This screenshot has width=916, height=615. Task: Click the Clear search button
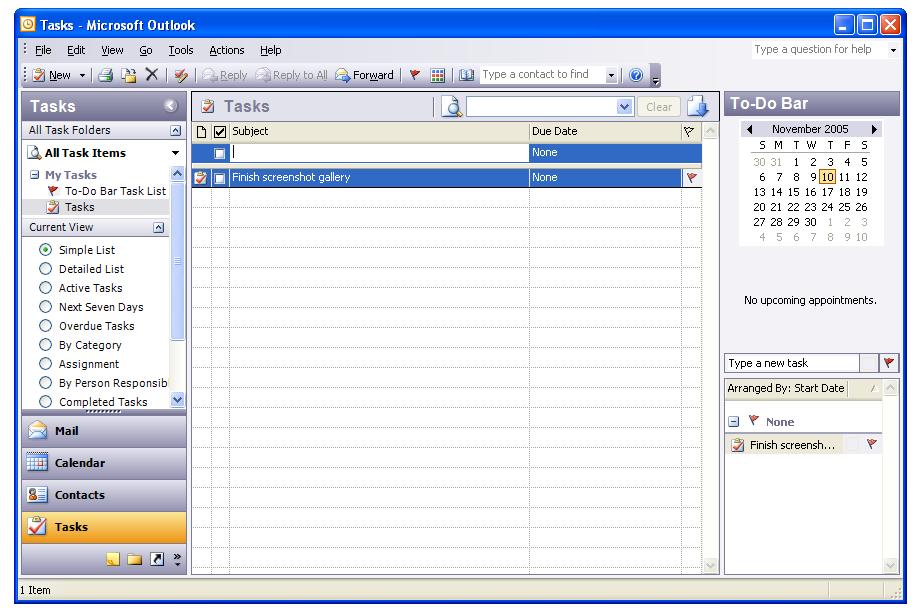(659, 107)
